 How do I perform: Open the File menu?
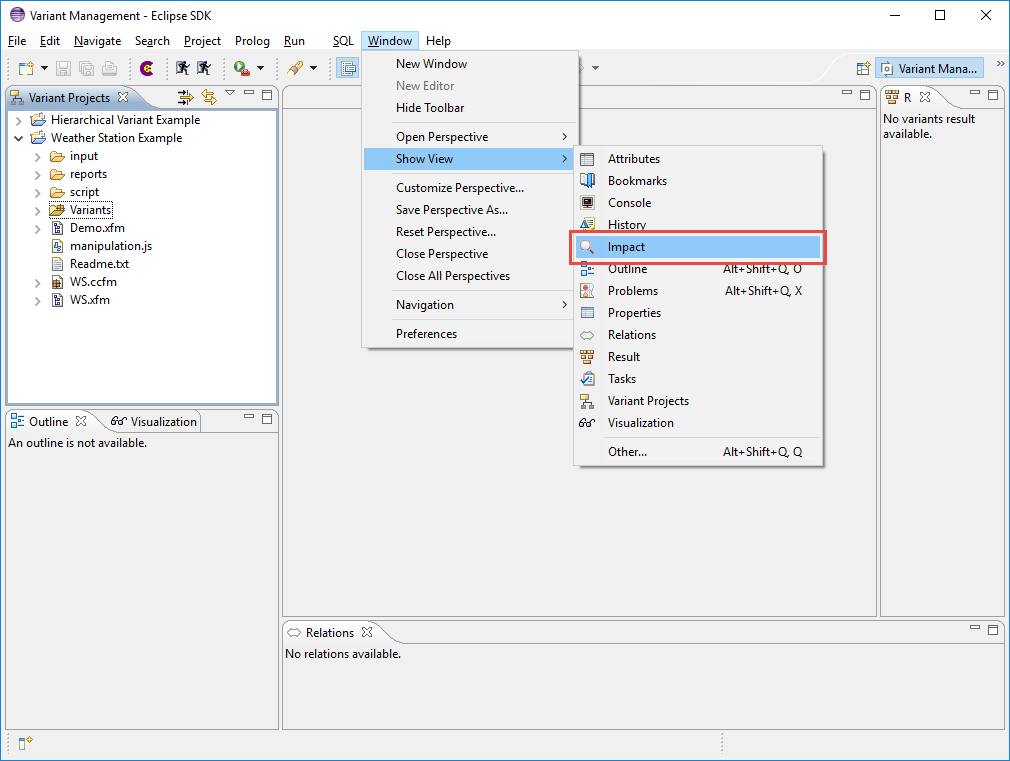click(x=17, y=41)
